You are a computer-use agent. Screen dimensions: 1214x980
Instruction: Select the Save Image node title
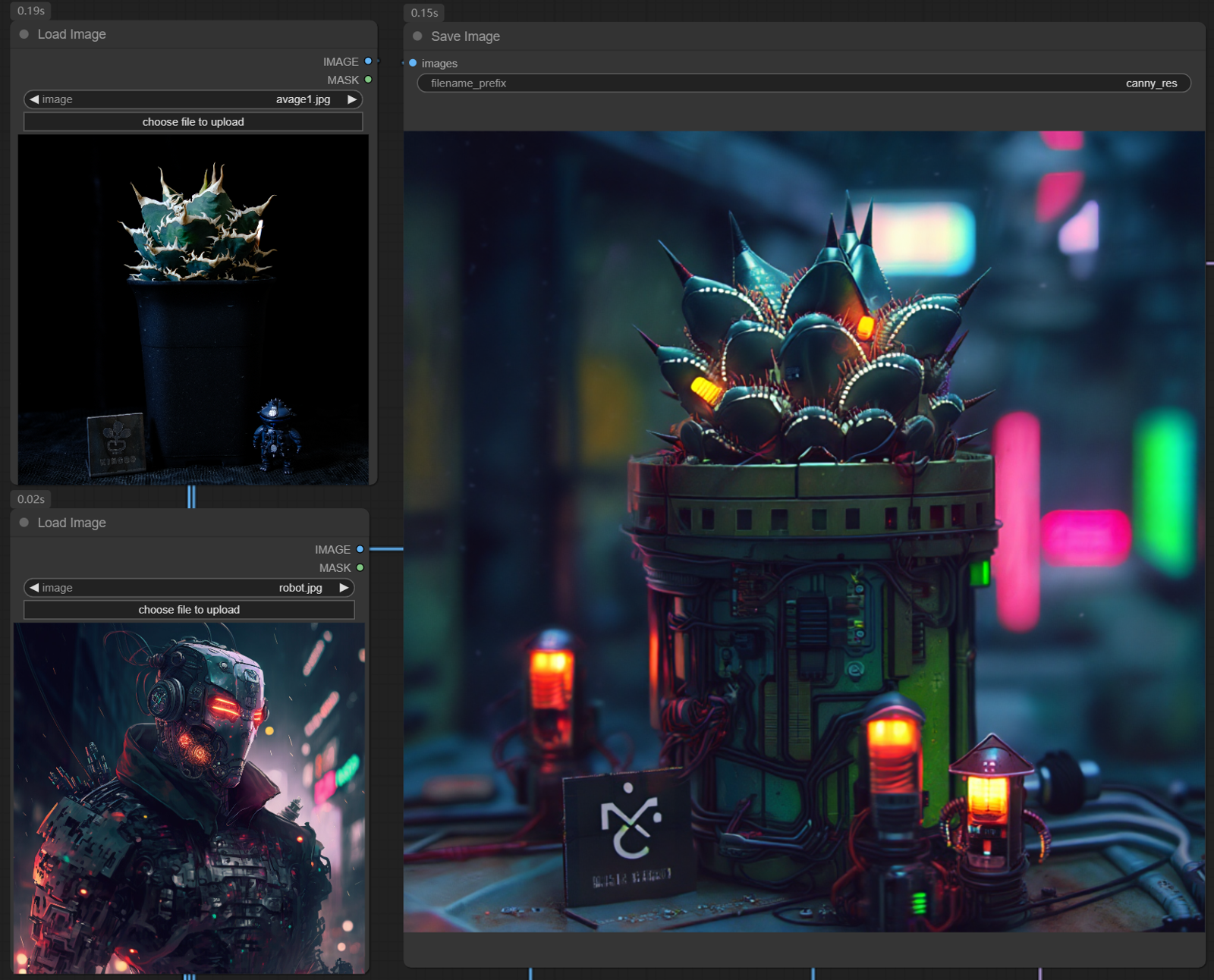(x=465, y=36)
